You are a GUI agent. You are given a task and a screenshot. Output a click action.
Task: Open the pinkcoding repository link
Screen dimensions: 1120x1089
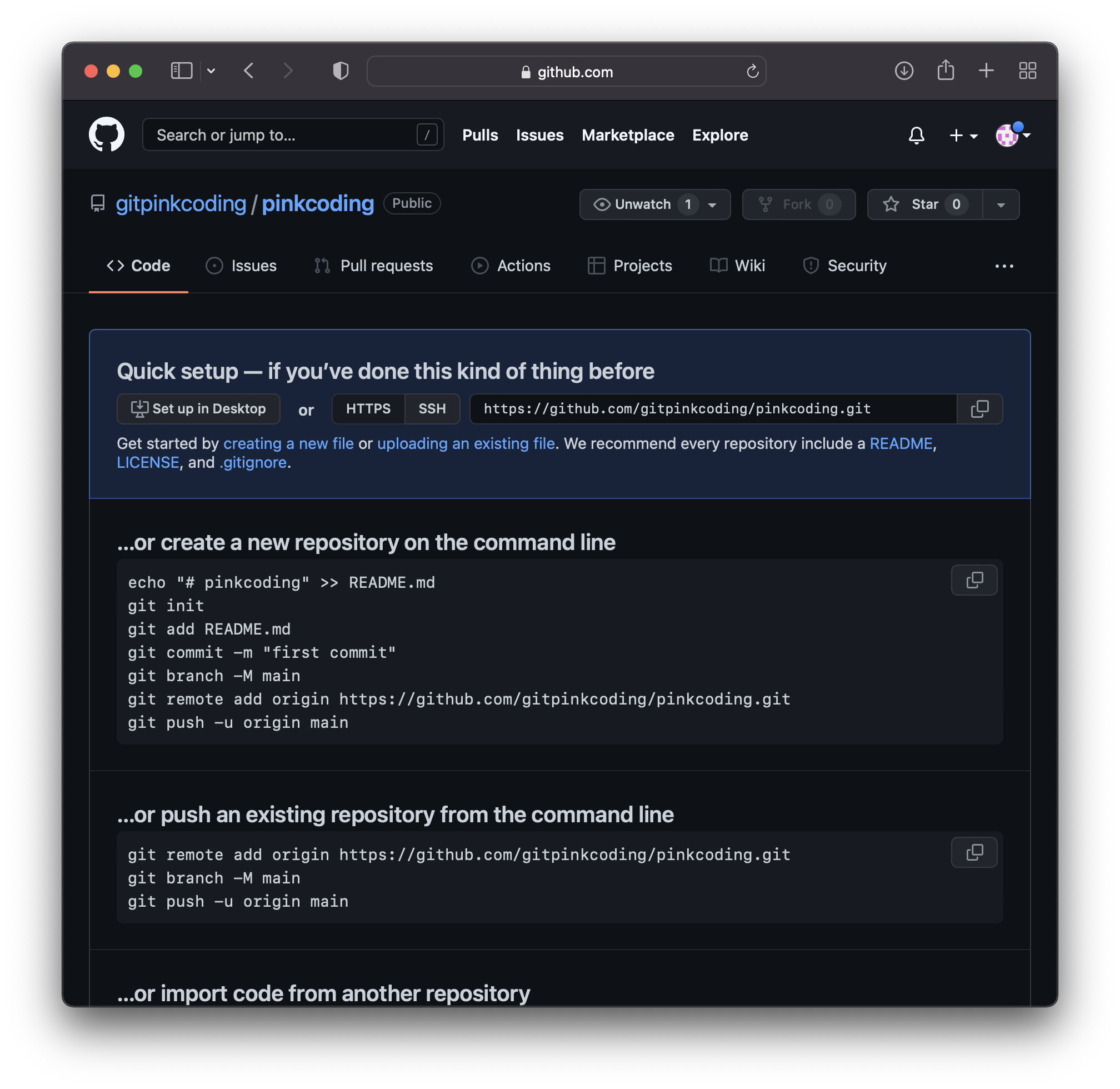pos(317,203)
